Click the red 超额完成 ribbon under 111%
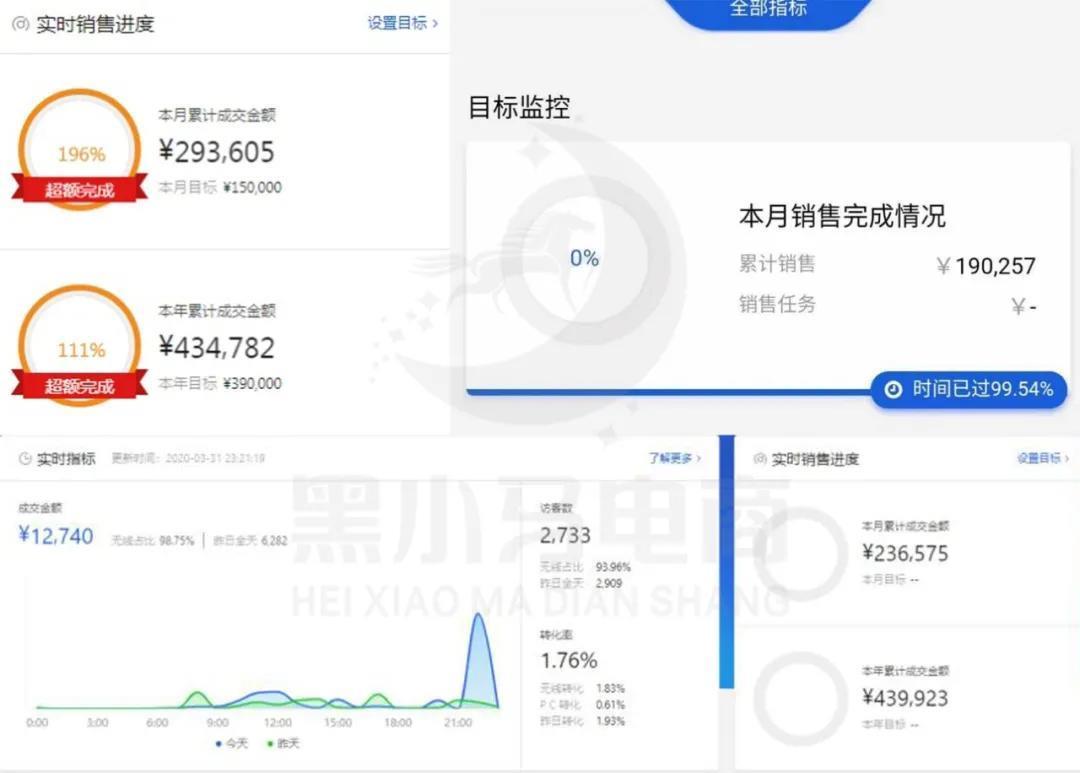Viewport: 1080px width, 773px height. (x=80, y=386)
